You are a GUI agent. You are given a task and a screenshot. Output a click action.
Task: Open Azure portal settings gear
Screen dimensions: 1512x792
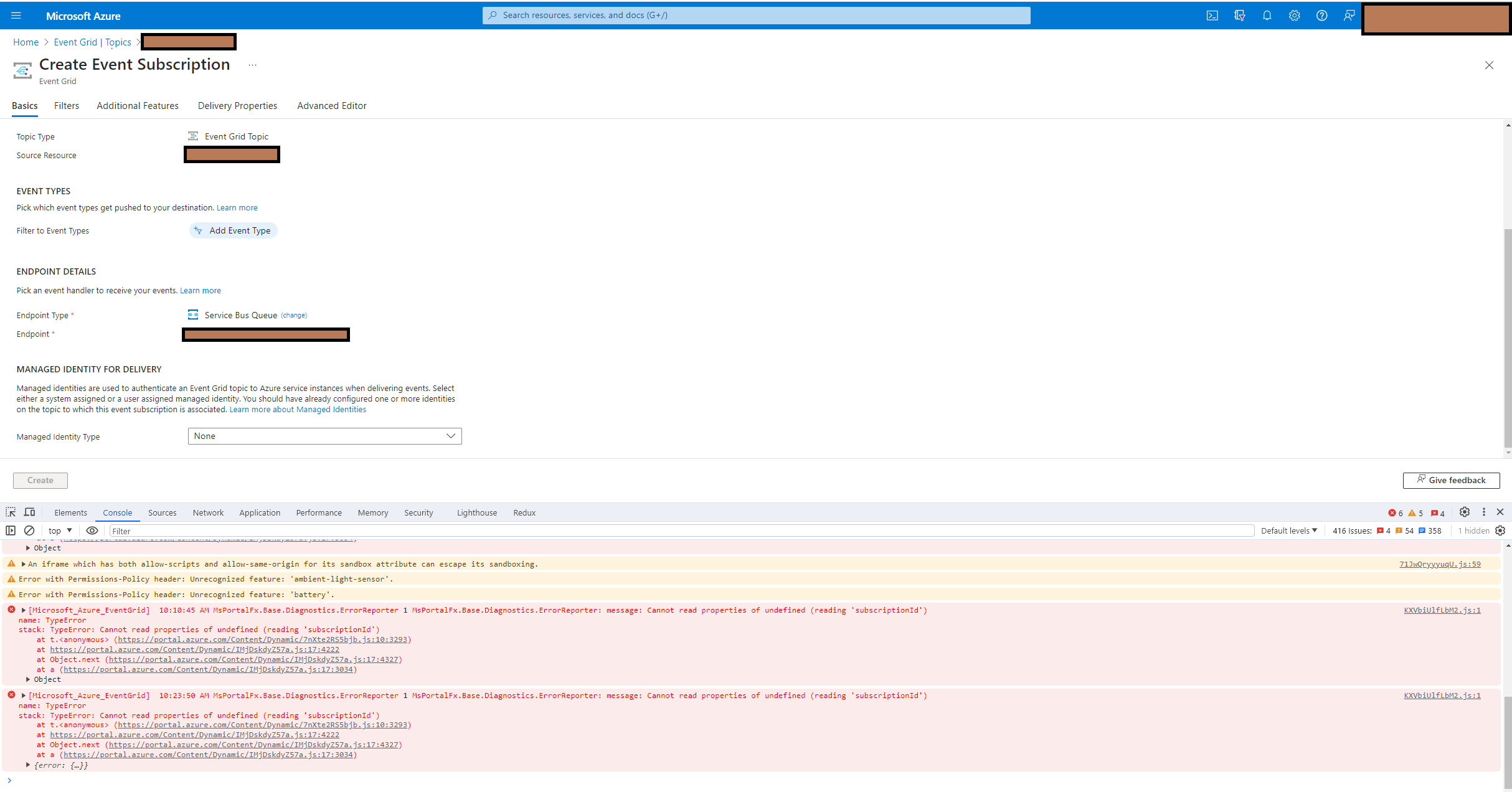(x=1294, y=16)
